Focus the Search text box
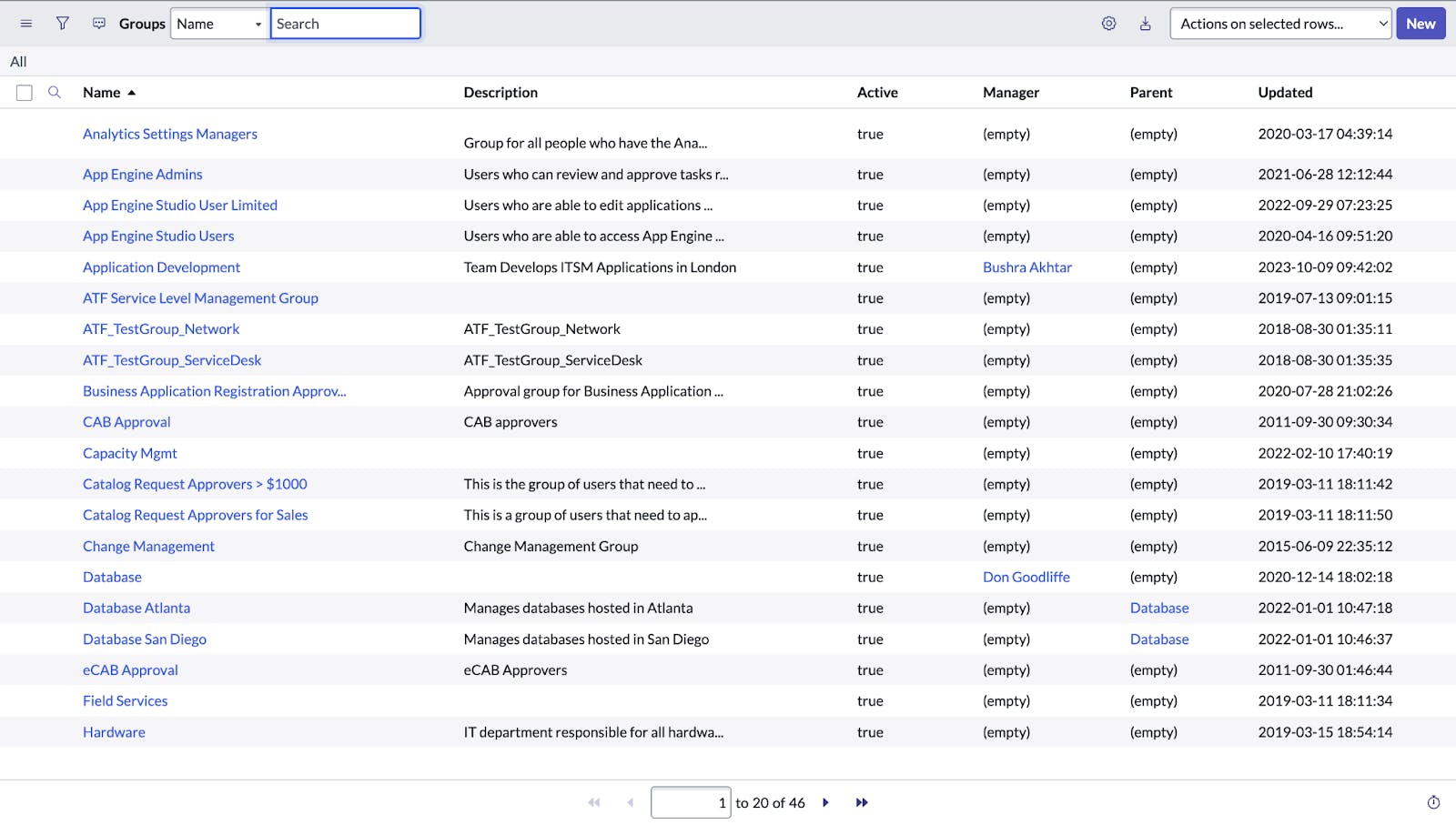This screenshot has width=1456, height=825. click(345, 24)
